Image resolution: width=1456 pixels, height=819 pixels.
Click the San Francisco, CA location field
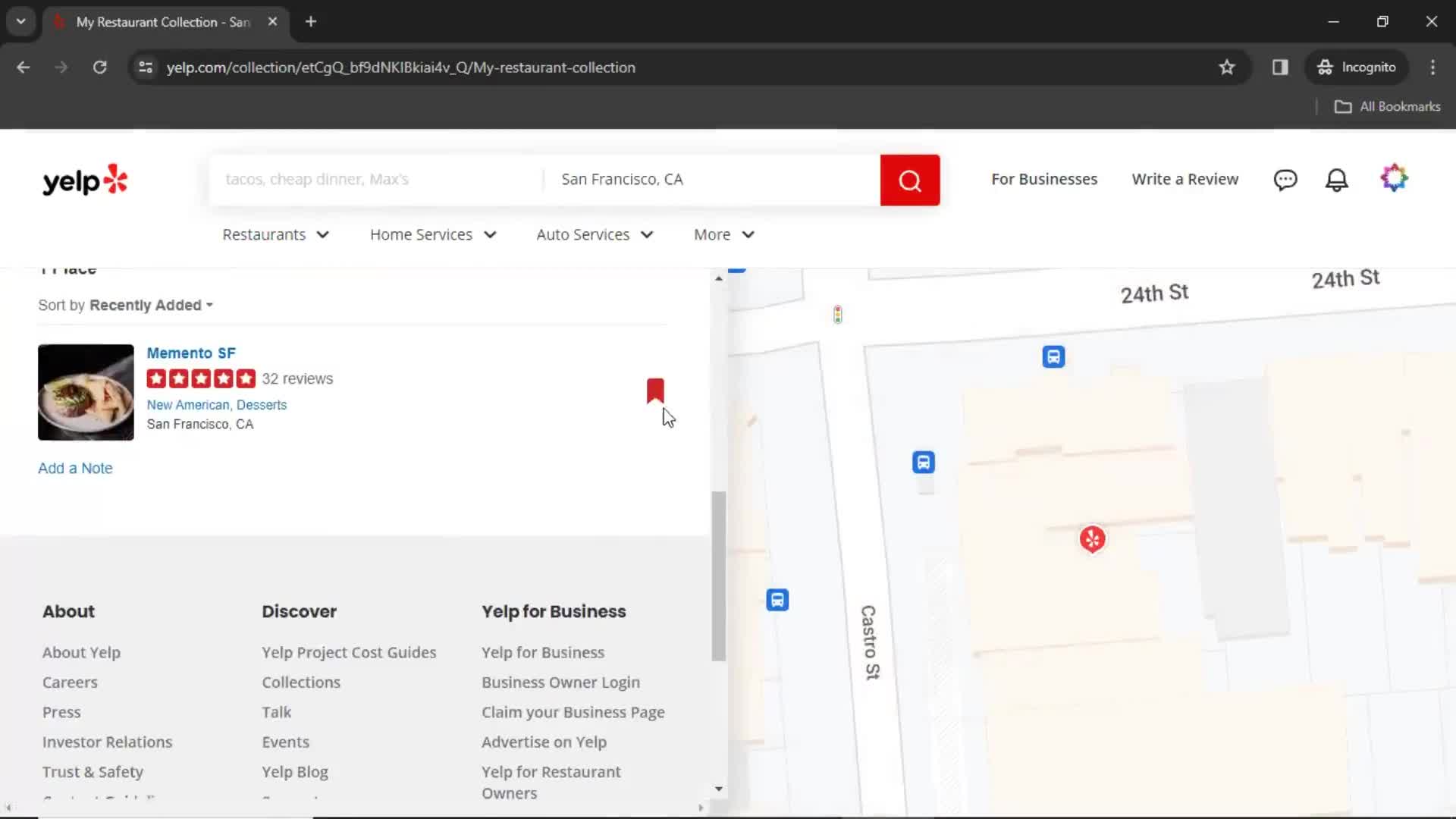(x=711, y=180)
